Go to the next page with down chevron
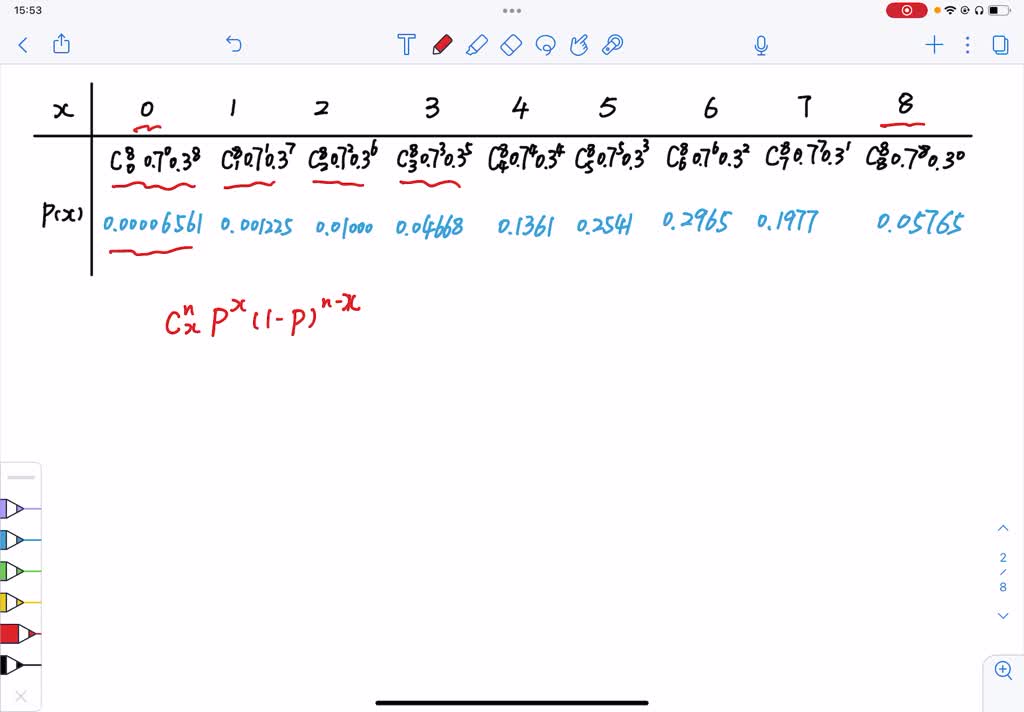The image size is (1024, 712). click(1003, 614)
